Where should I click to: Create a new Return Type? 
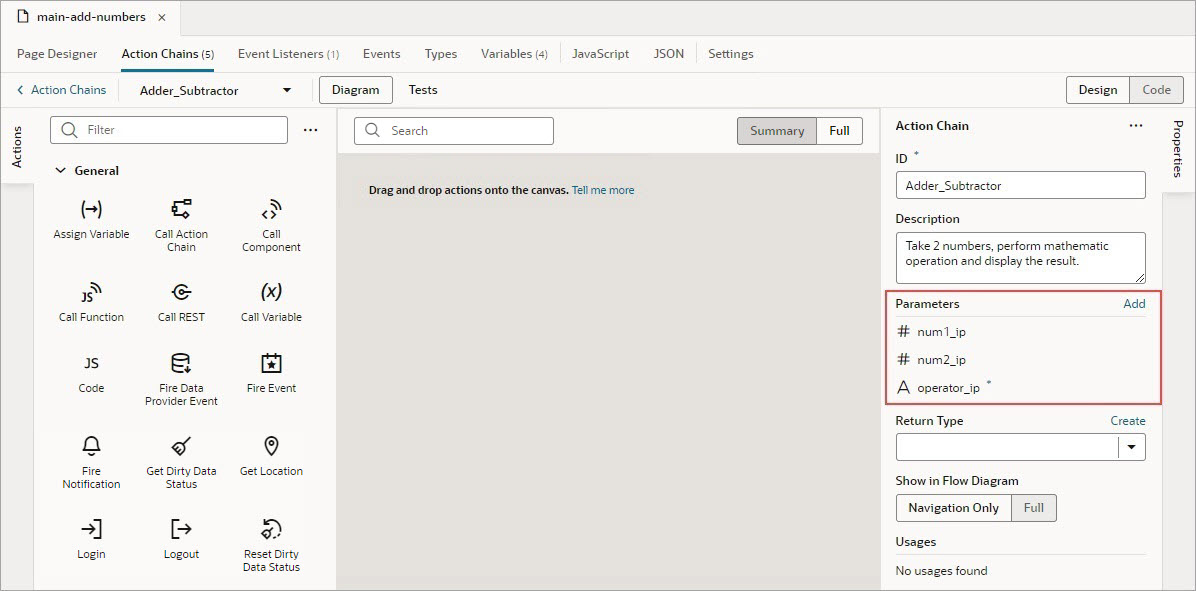[1128, 420]
